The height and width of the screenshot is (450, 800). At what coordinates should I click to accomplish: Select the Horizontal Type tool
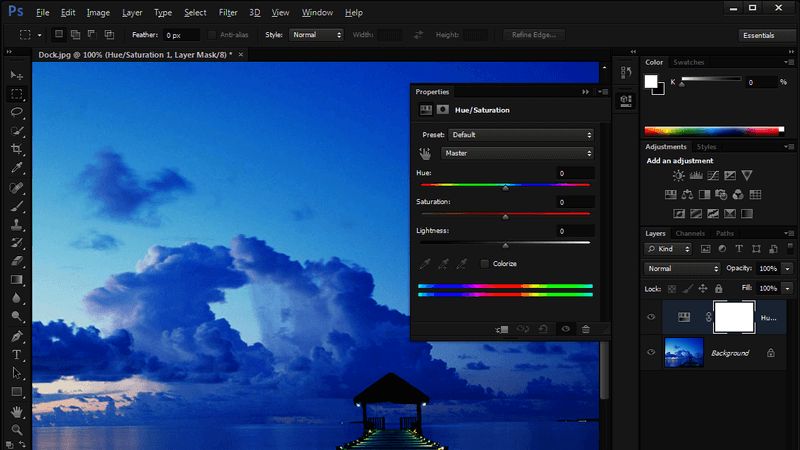pos(16,355)
